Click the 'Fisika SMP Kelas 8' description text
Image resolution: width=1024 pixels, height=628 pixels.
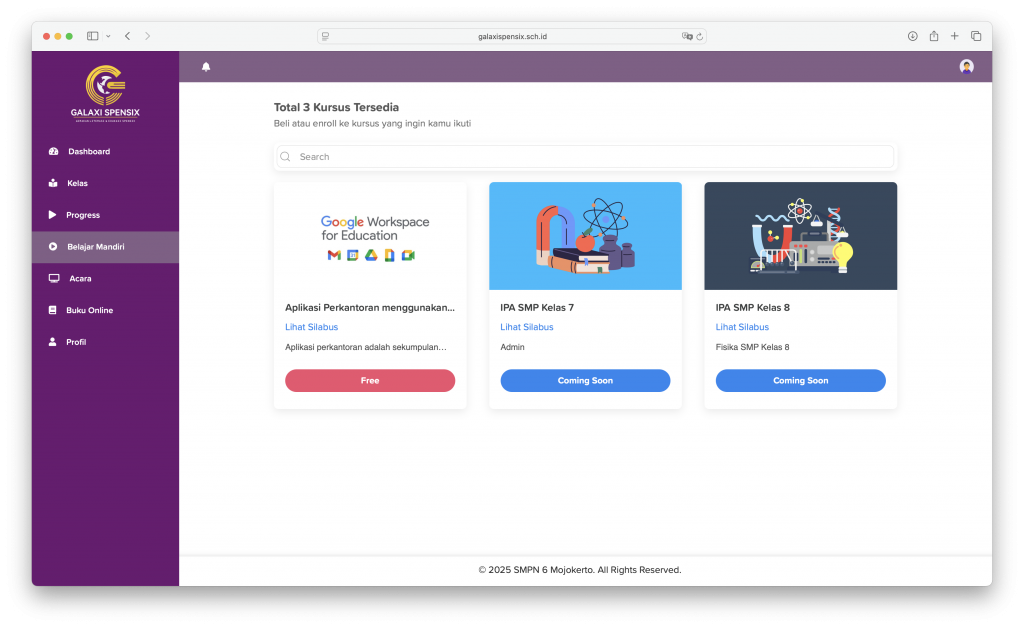(x=752, y=347)
